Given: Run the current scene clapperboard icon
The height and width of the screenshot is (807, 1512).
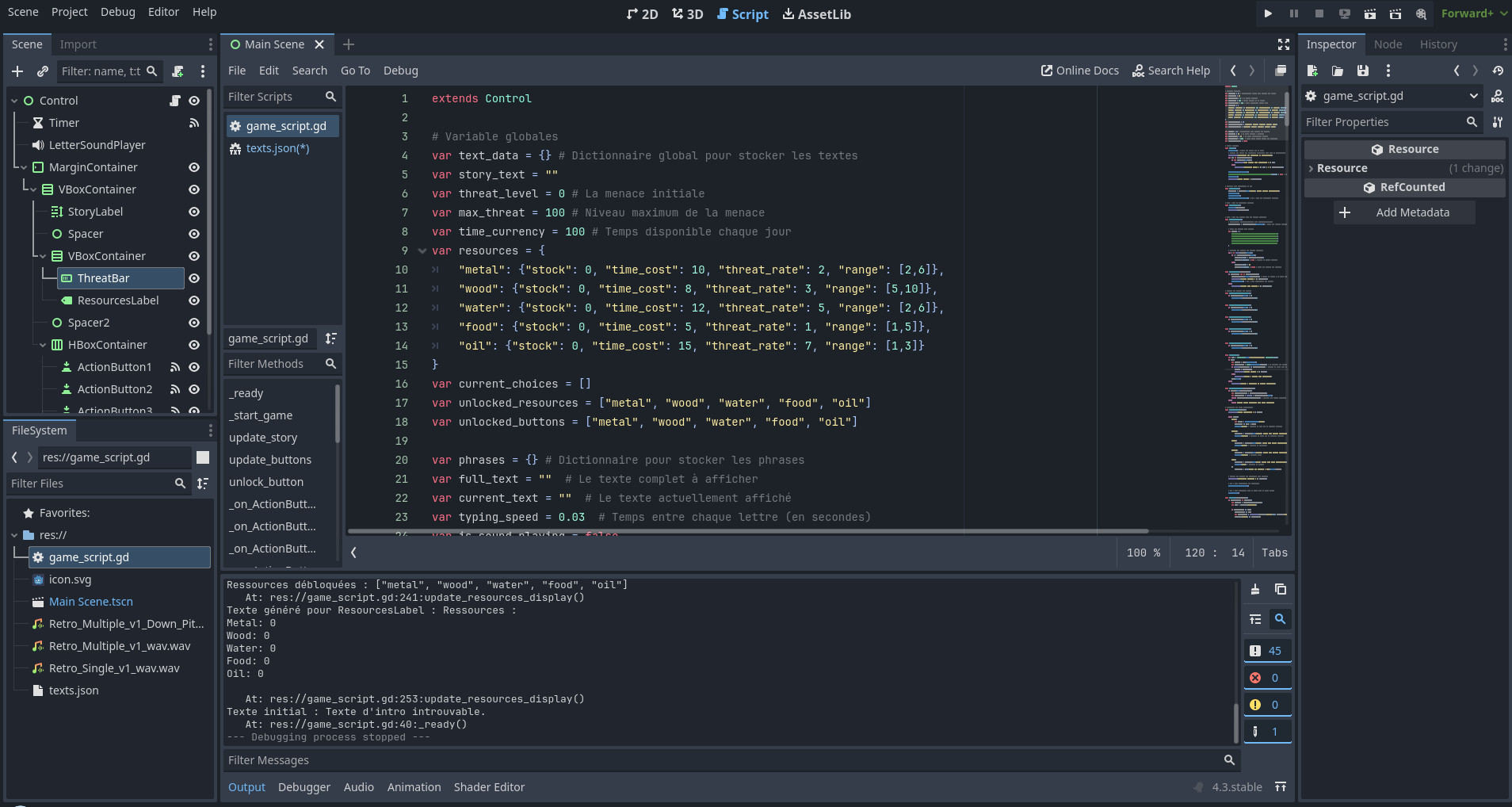Looking at the screenshot, I should [1370, 13].
